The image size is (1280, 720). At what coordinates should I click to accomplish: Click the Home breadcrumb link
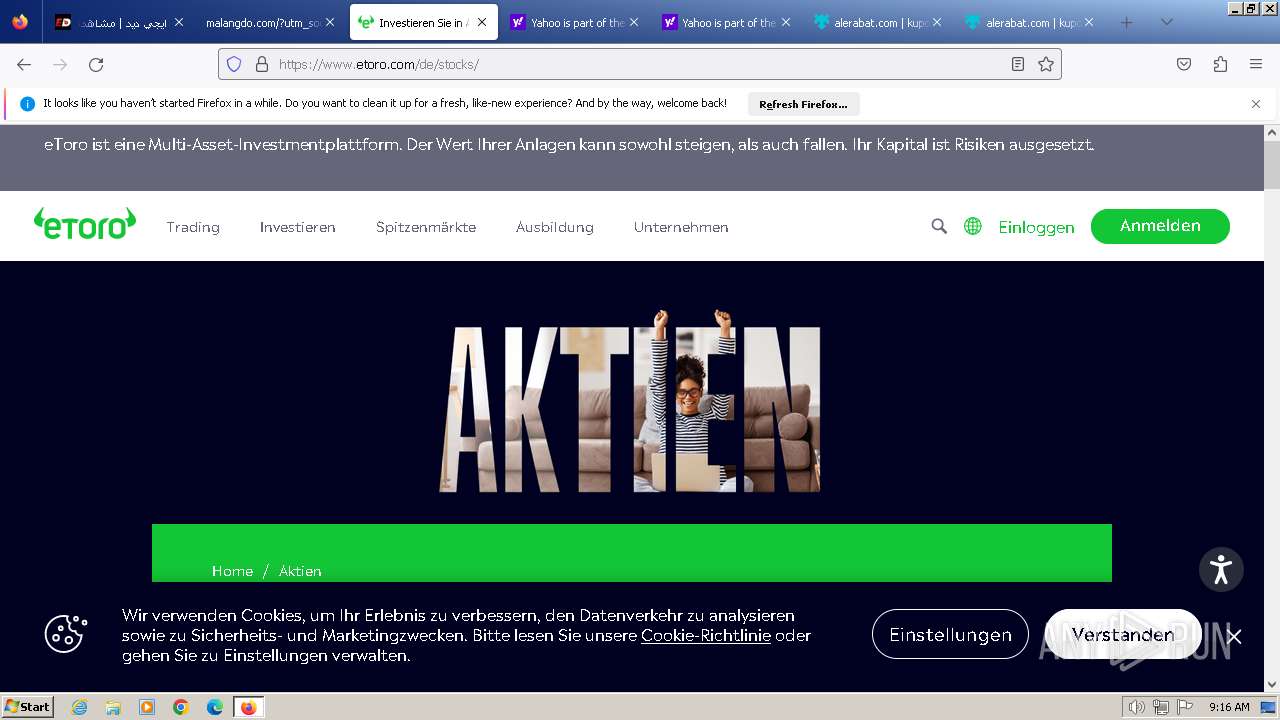pos(232,571)
